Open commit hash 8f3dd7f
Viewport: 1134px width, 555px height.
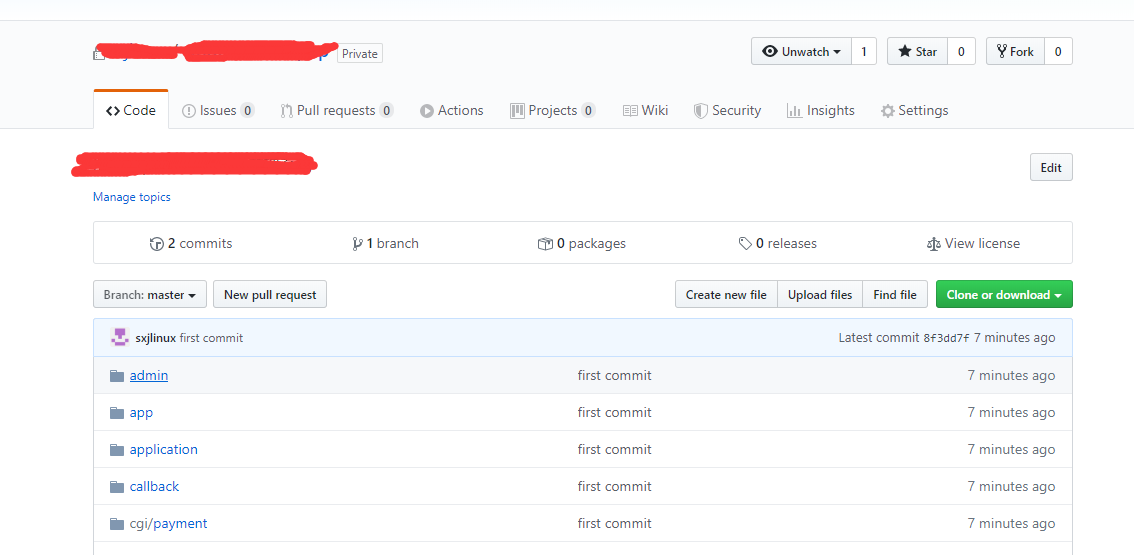947,338
